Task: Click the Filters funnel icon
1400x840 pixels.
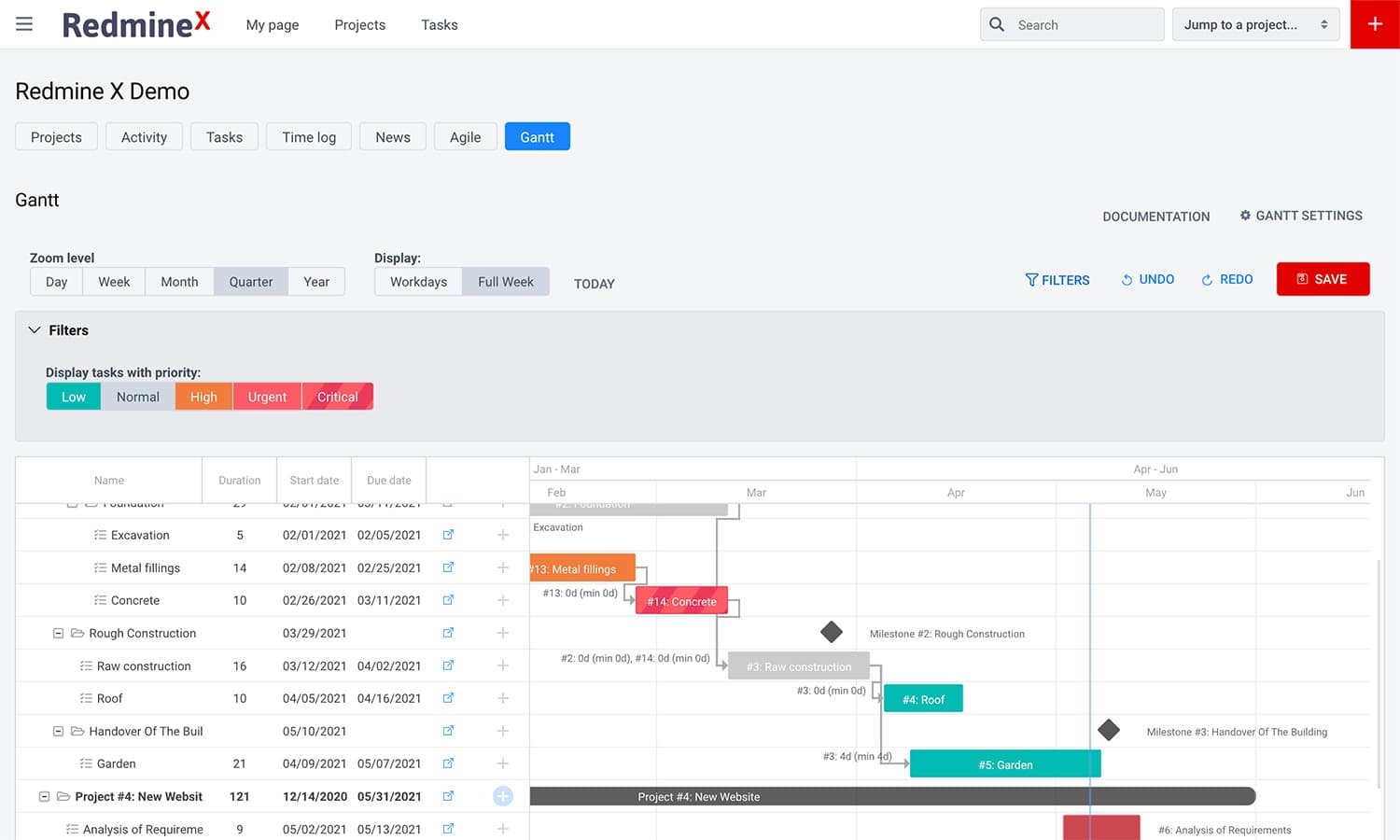Action: [1031, 280]
